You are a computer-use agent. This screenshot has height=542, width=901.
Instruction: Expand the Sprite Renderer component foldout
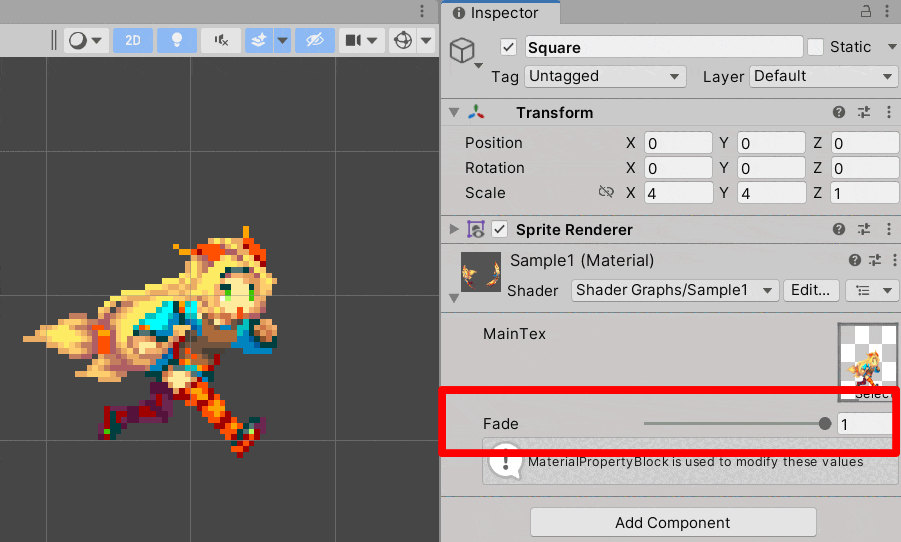point(454,229)
